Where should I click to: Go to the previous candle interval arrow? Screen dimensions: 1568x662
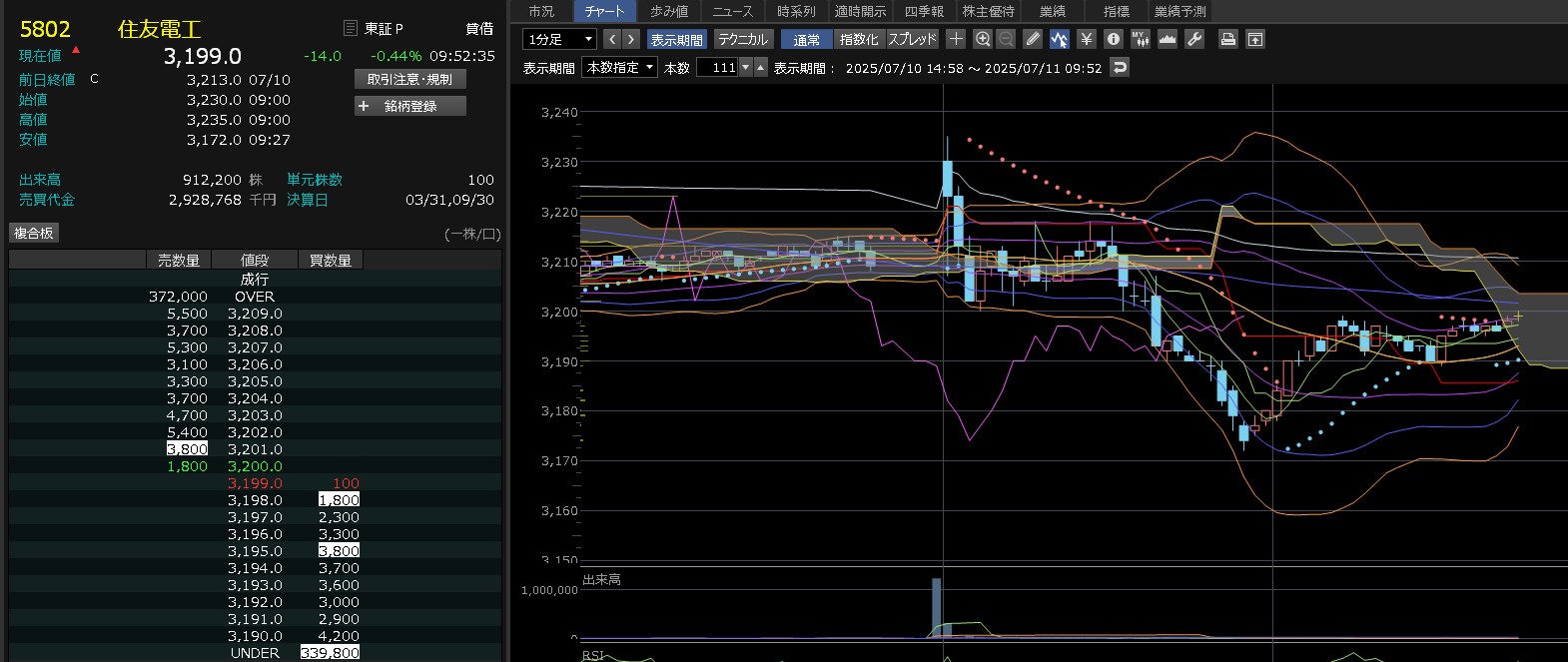click(x=612, y=39)
